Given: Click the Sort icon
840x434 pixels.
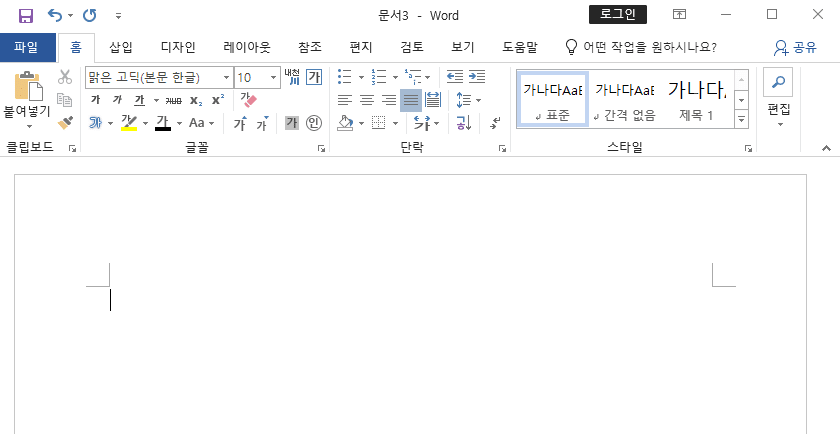Looking at the screenshot, I should [463, 123].
